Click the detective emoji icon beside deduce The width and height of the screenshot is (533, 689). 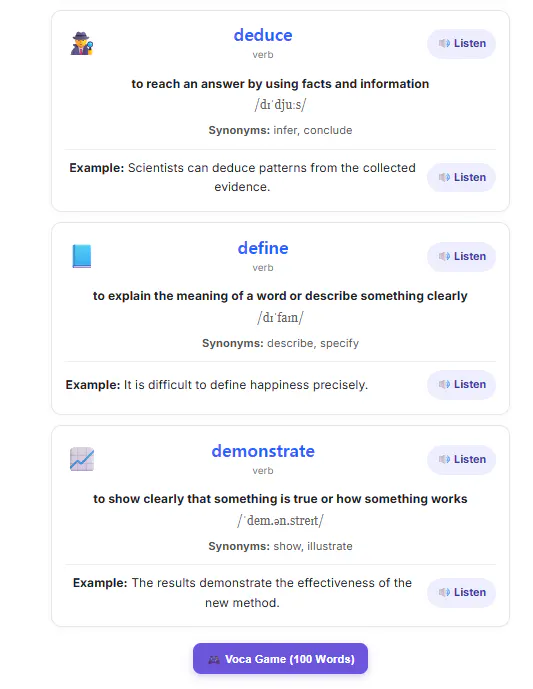coord(82,43)
